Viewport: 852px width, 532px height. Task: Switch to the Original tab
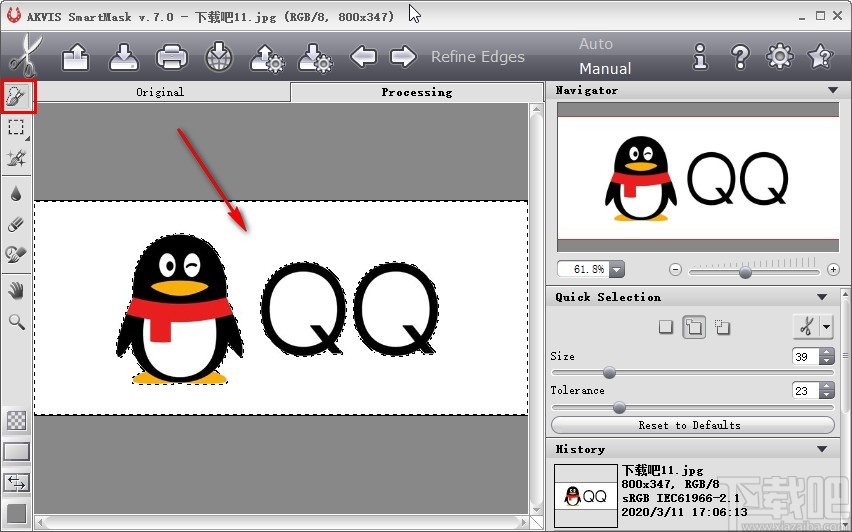pos(160,92)
